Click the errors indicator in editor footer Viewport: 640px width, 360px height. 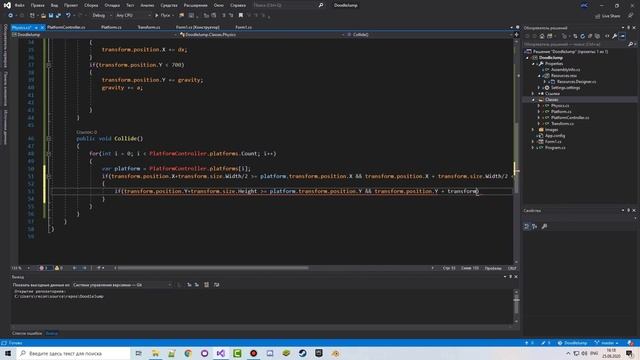pyautogui.click(x=44, y=268)
